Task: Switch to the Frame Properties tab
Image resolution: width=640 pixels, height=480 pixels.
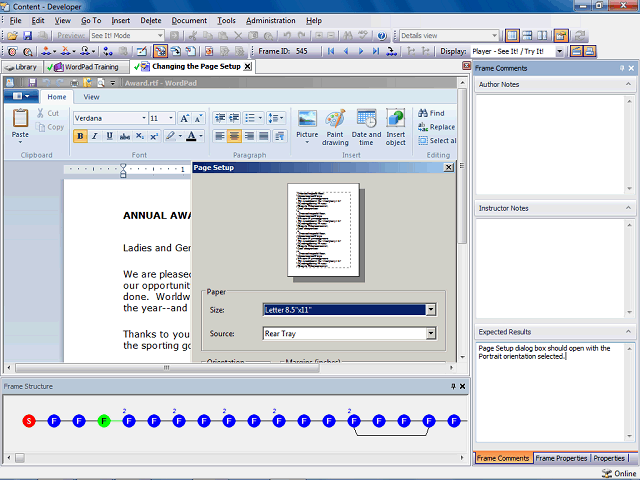Action: pos(561,458)
